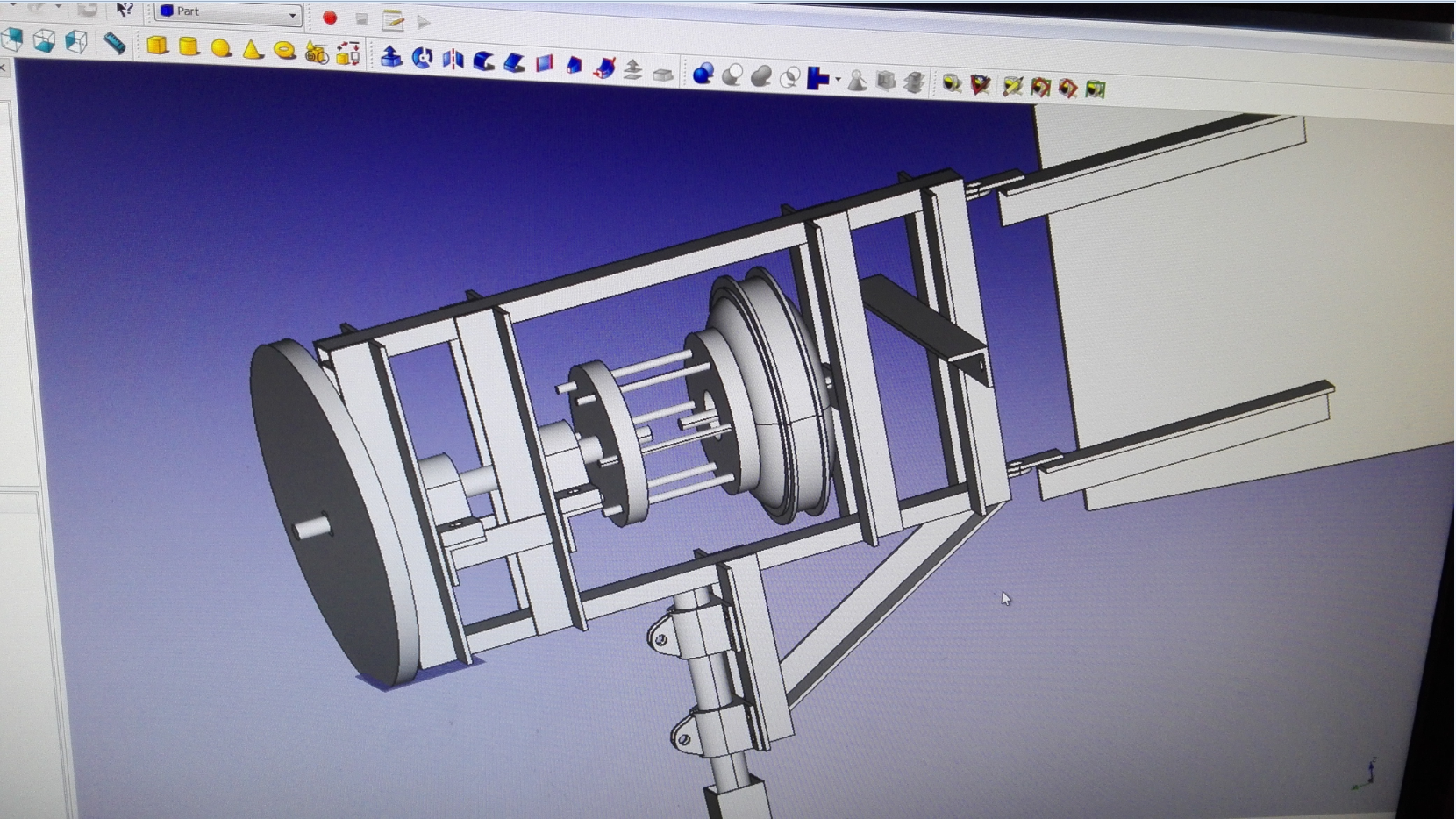Click the What's This help cursor icon
The height and width of the screenshot is (819, 1456).
(125, 10)
